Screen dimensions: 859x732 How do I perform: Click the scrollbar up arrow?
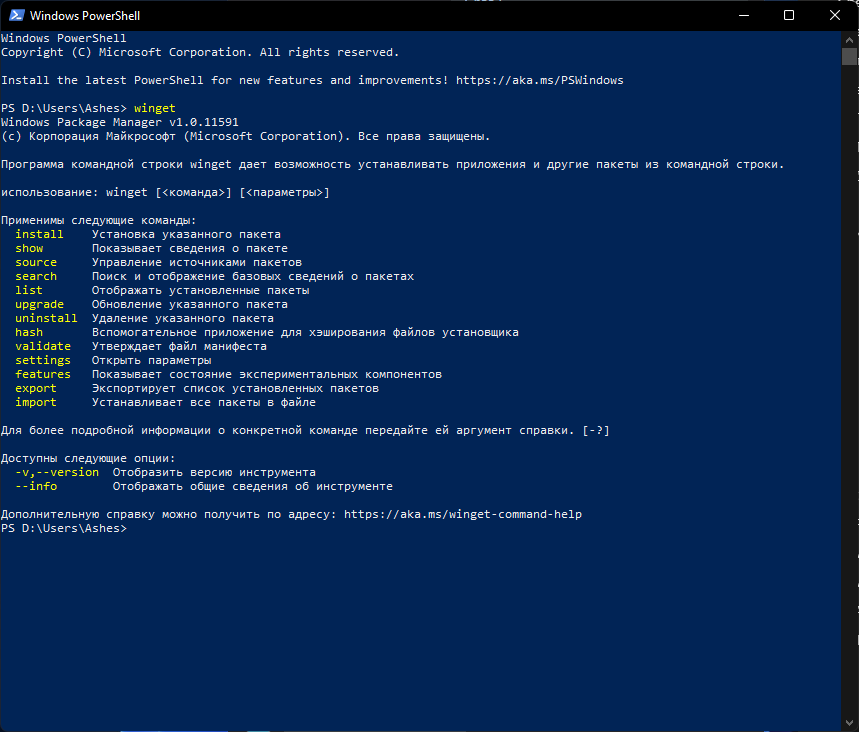pyautogui.click(x=849, y=39)
